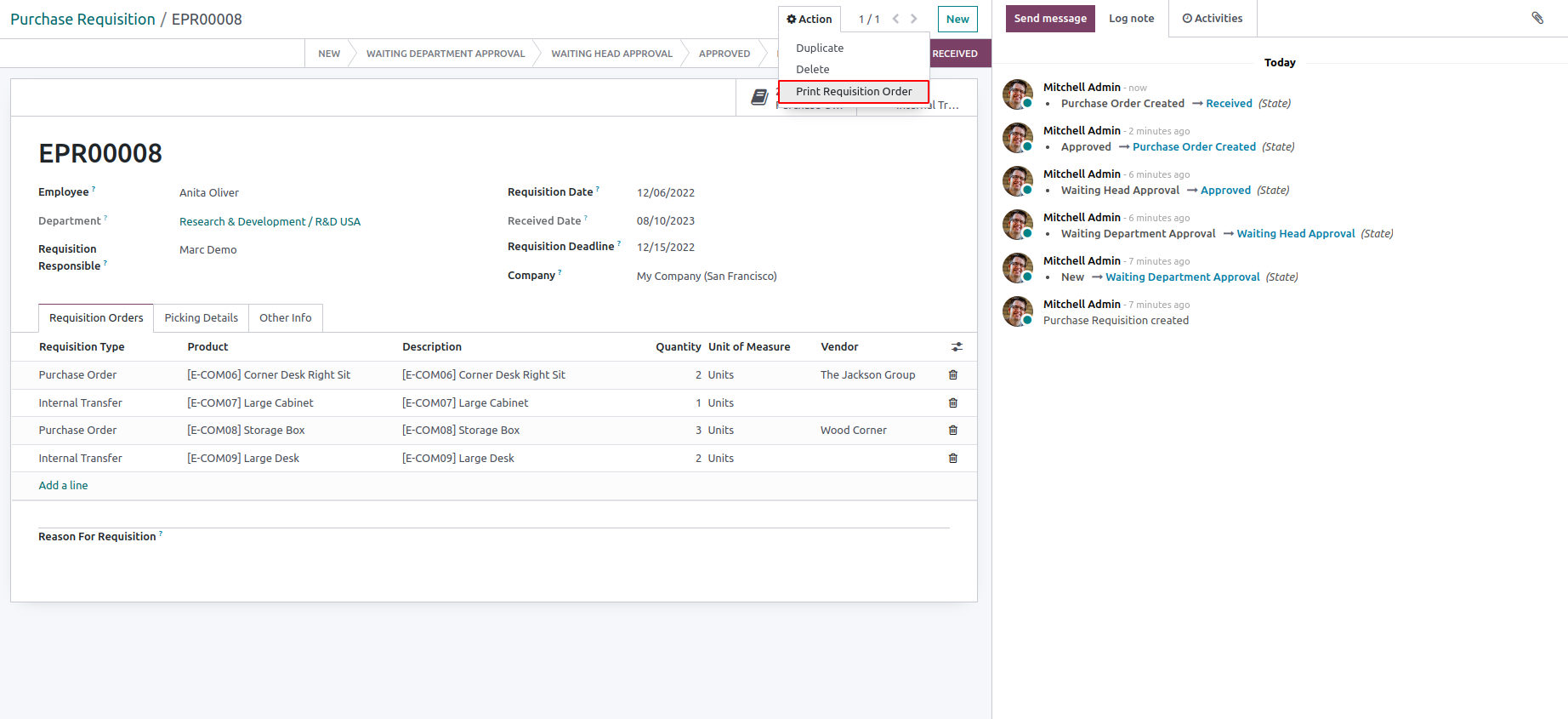Sort by Vendor column header
This screenshot has width=1568, height=719.
[839, 347]
